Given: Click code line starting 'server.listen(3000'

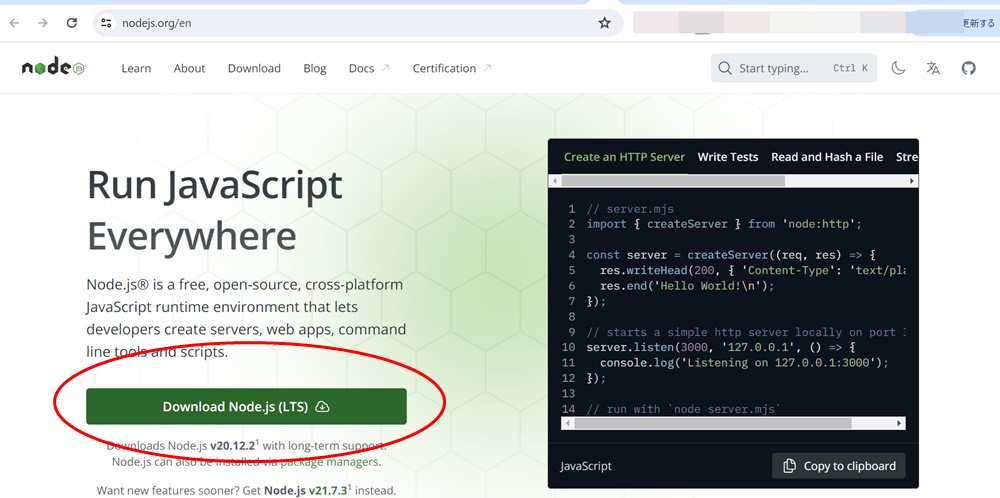Looking at the screenshot, I should tap(721, 348).
